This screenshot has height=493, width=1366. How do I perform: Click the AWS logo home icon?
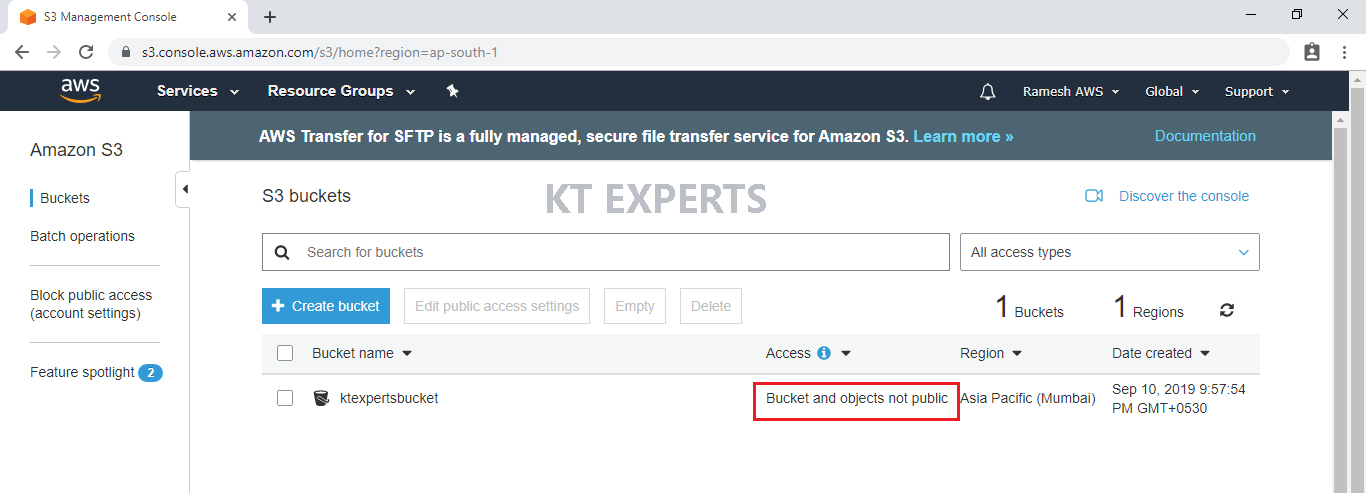click(x=80, y=91)
